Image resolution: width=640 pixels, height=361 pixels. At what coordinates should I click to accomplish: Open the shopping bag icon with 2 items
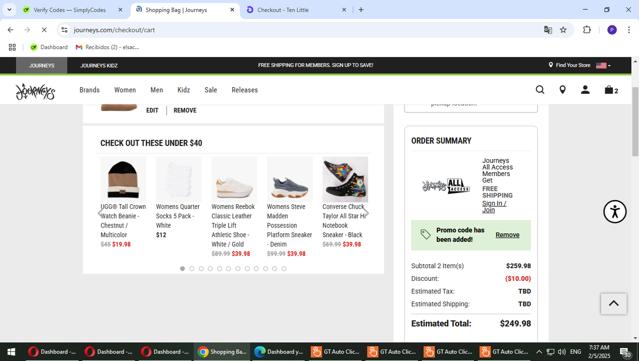click(611, 90)
